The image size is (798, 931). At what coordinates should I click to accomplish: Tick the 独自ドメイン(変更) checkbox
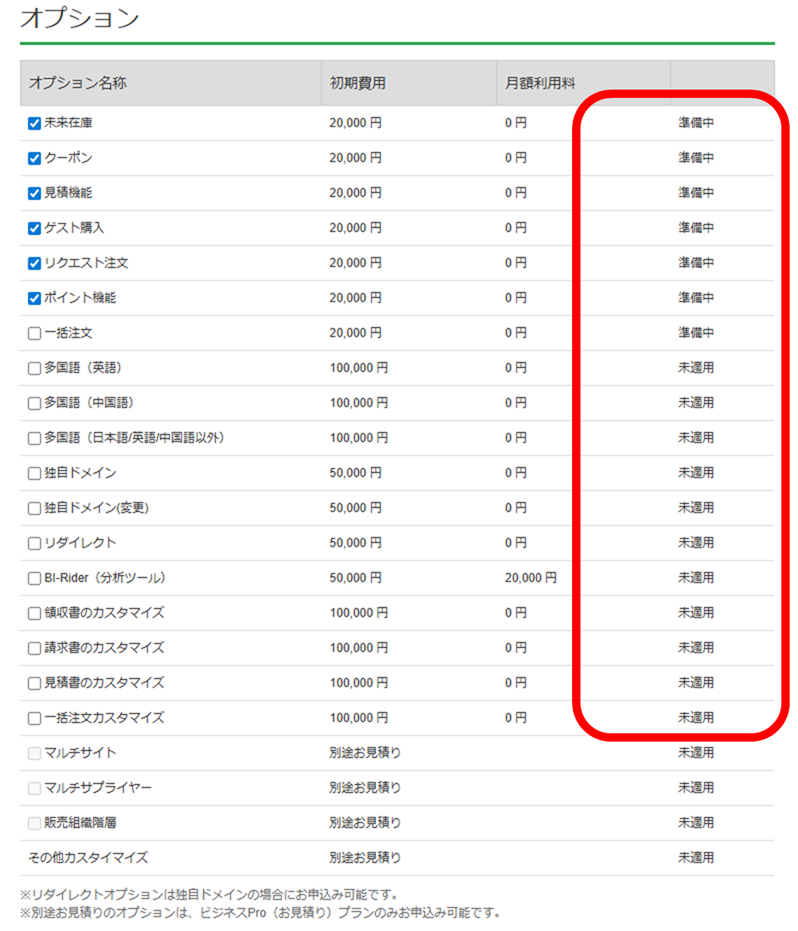(x=34, y=508)
